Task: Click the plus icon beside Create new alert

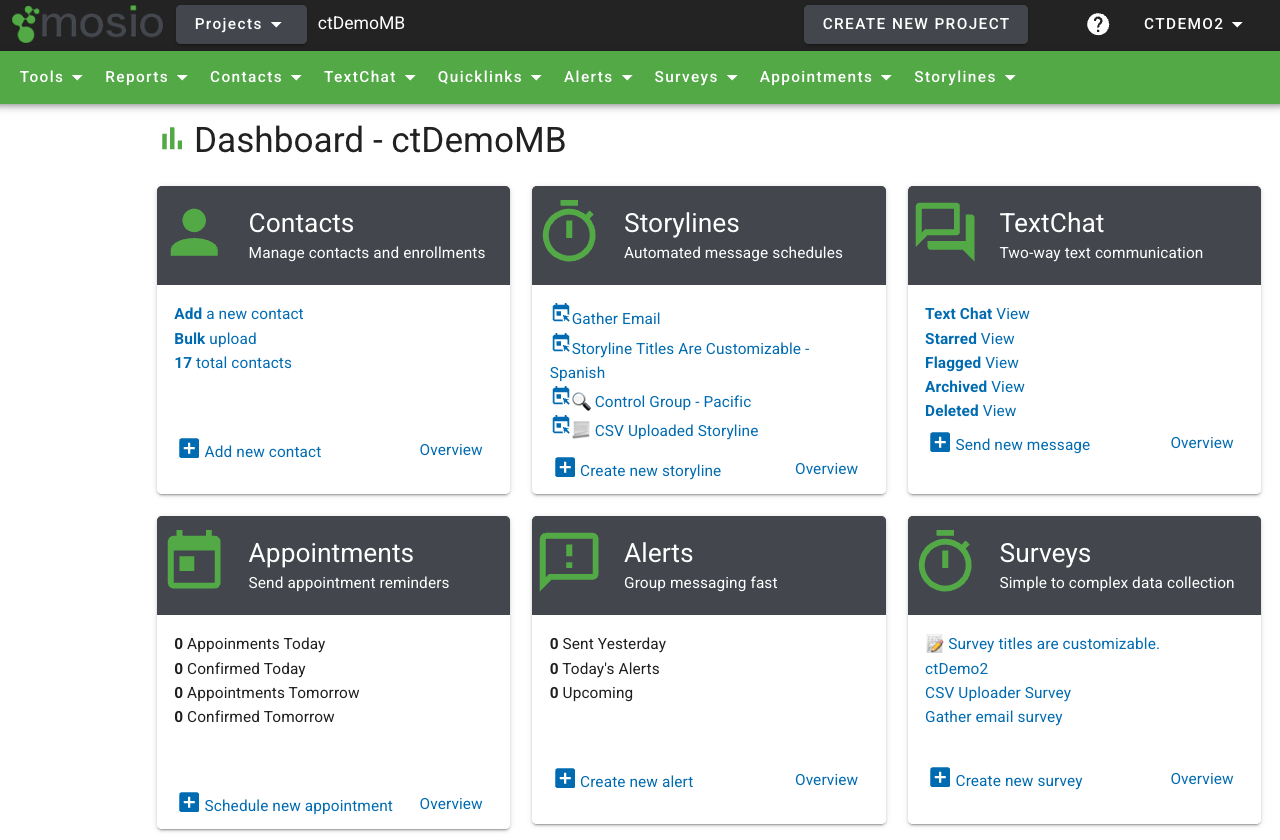Action: (x=565, y=778)
